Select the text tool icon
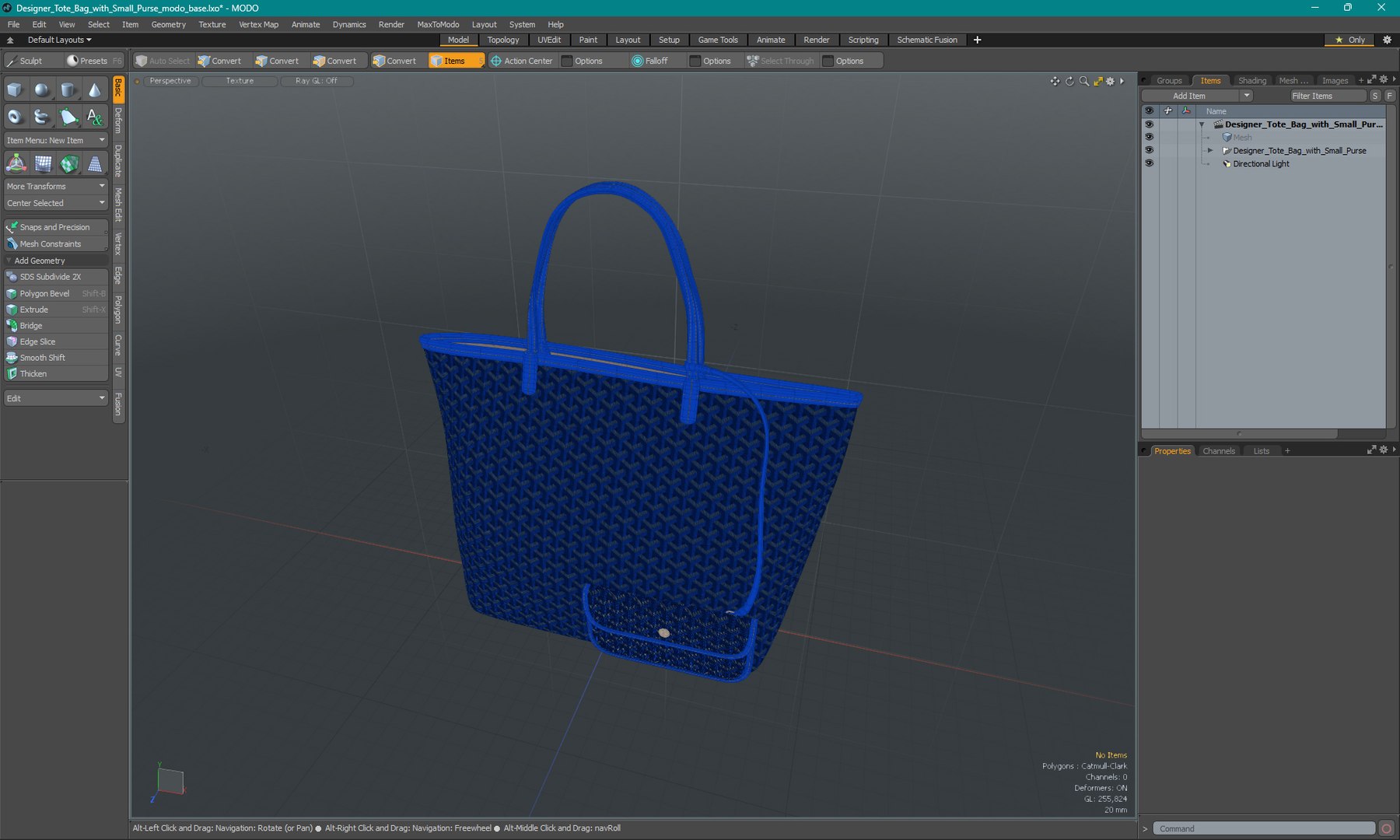This screenshot has width=1400, height=840. tap(95, 117)
